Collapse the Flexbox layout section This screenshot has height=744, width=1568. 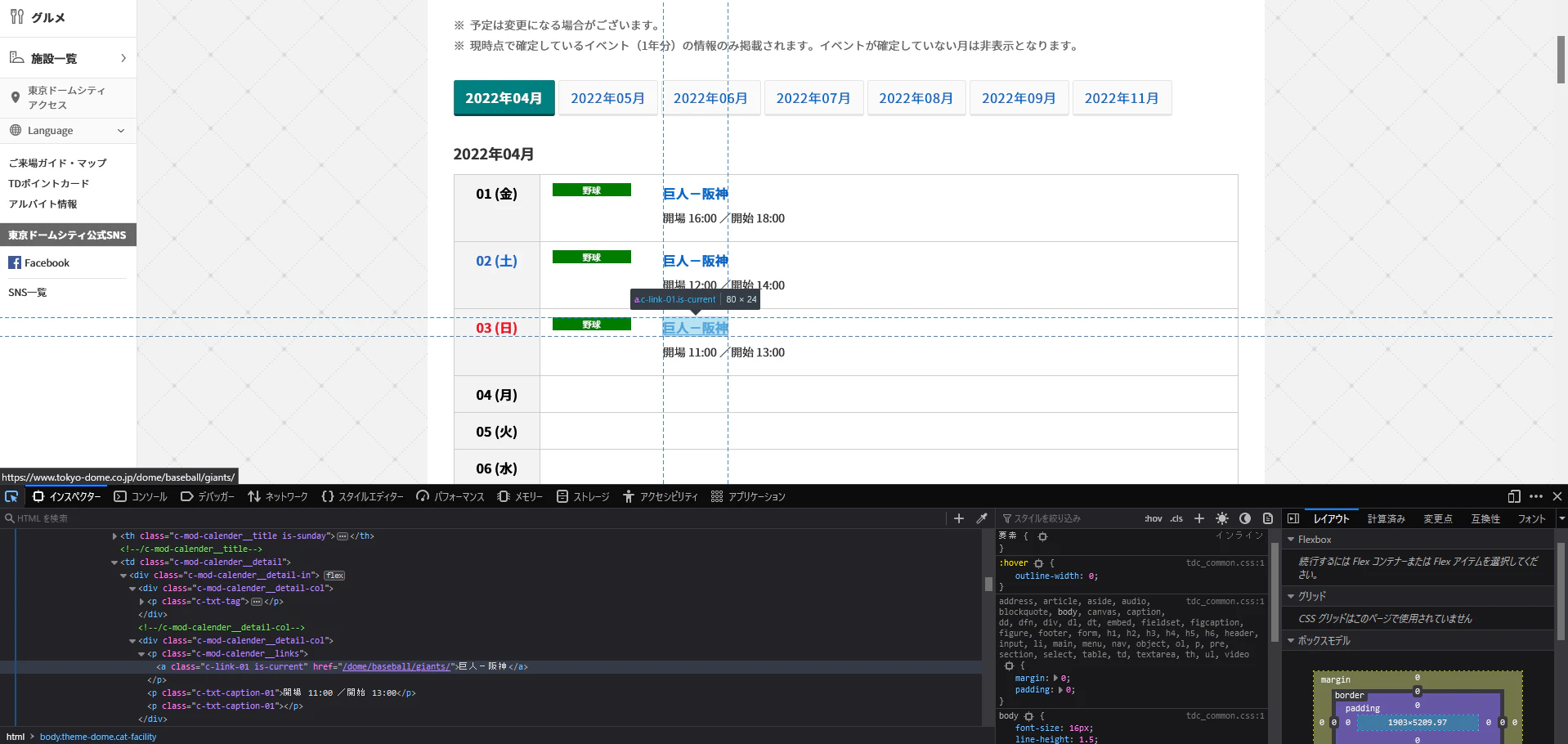click(1291, 540)
